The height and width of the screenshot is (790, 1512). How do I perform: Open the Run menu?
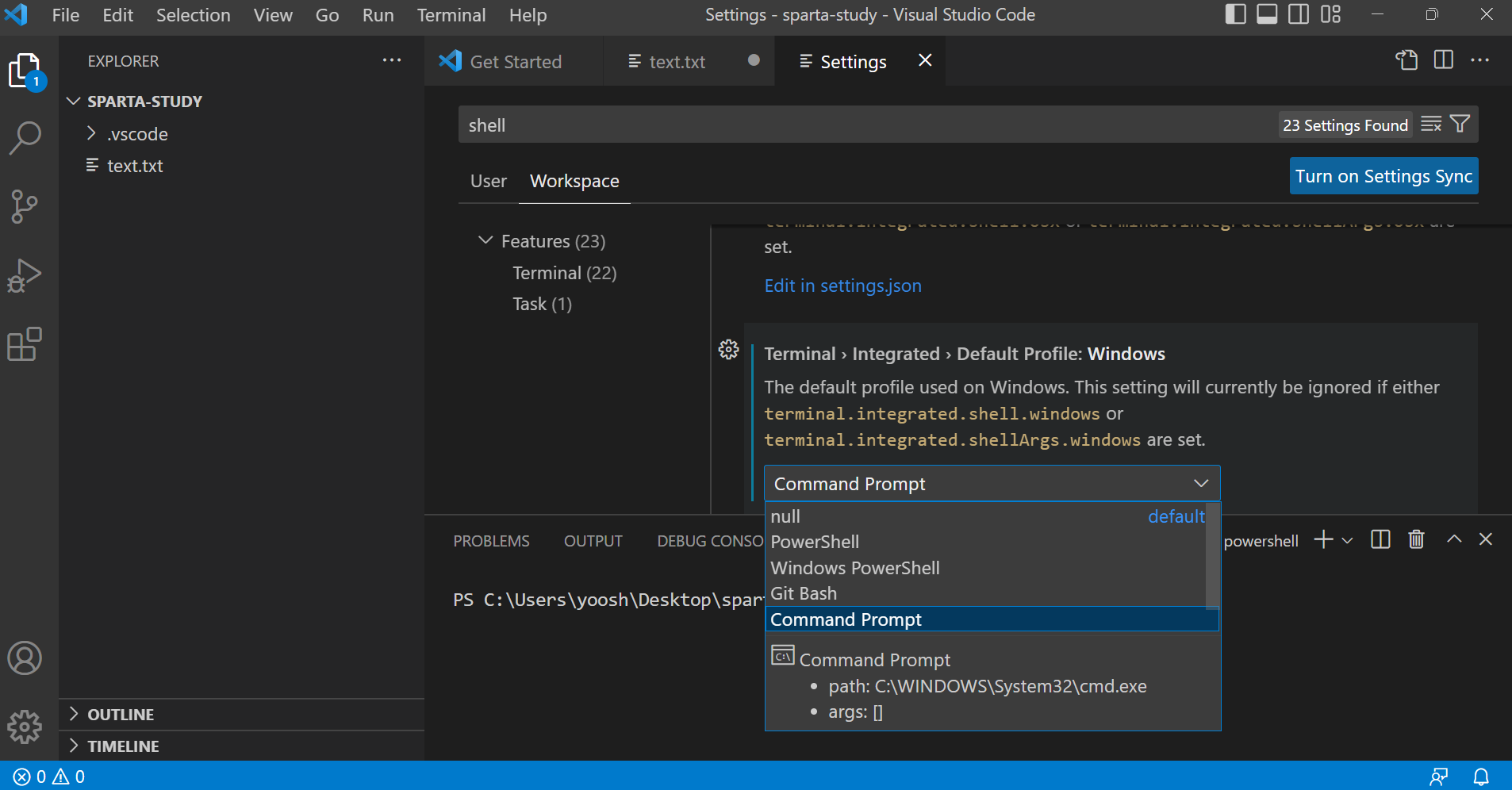[378, 15]
